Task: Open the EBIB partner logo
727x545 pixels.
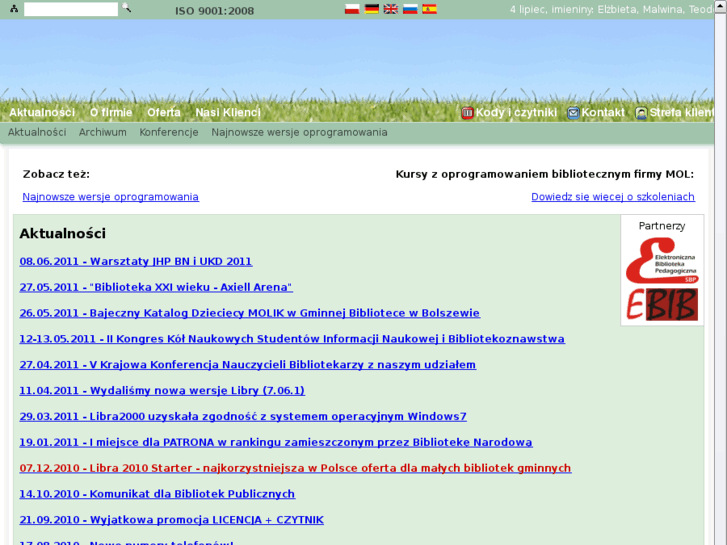Action: (x=662, y=304)
